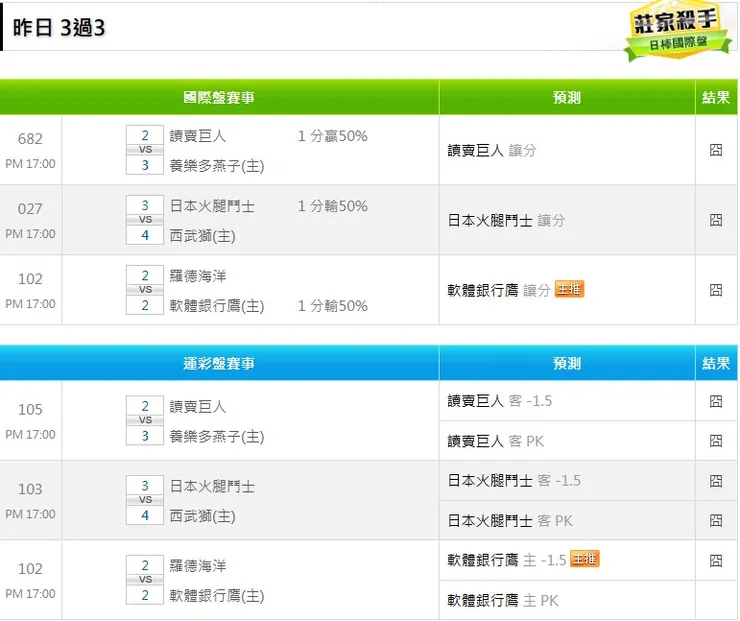Click 1 分輸50% next to 軟體銀行鷹(主)
This screenshot has width=740, height=621.
tap(333, 305)
